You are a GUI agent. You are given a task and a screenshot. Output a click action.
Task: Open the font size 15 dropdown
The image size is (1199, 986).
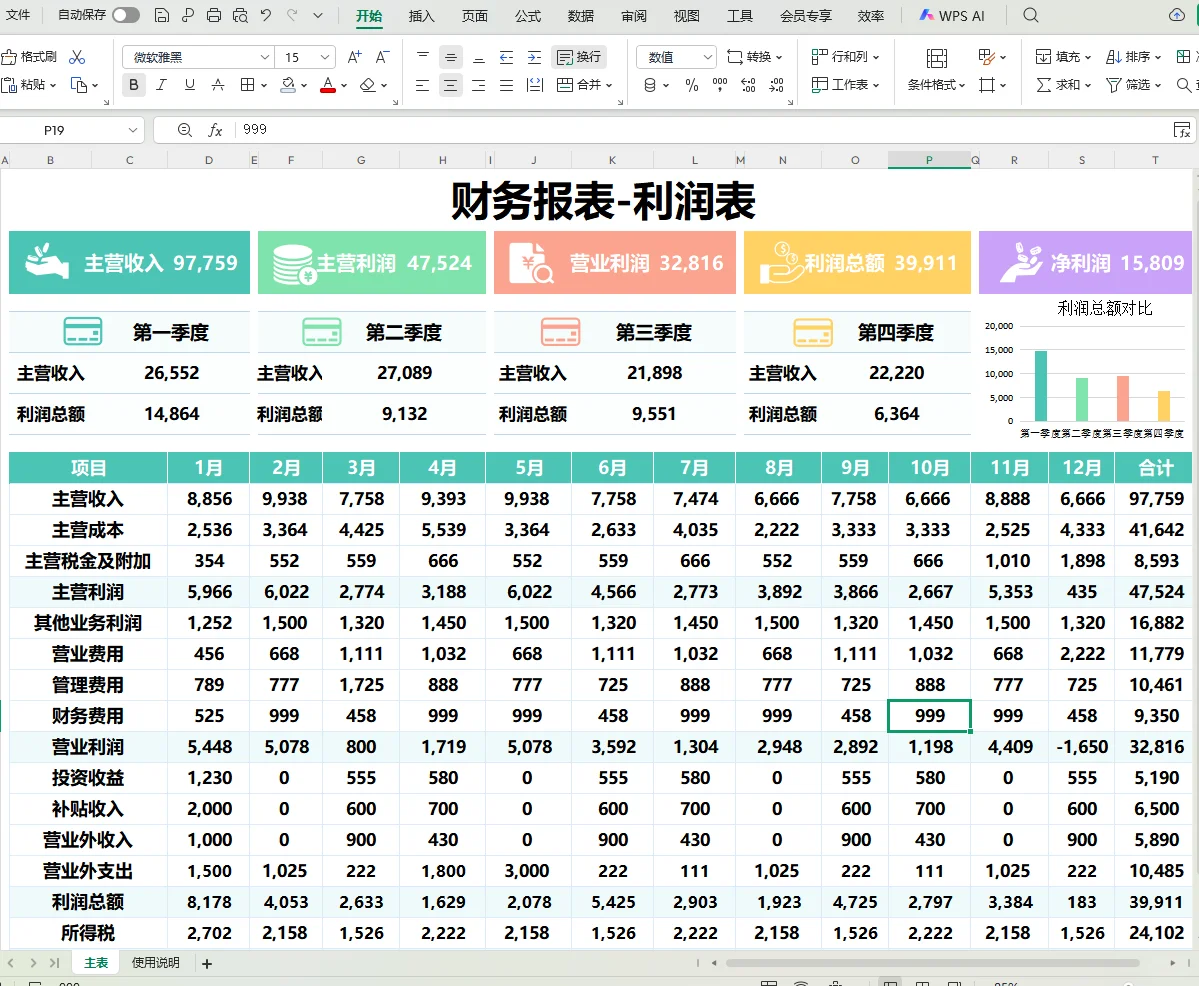click(325, 57)
